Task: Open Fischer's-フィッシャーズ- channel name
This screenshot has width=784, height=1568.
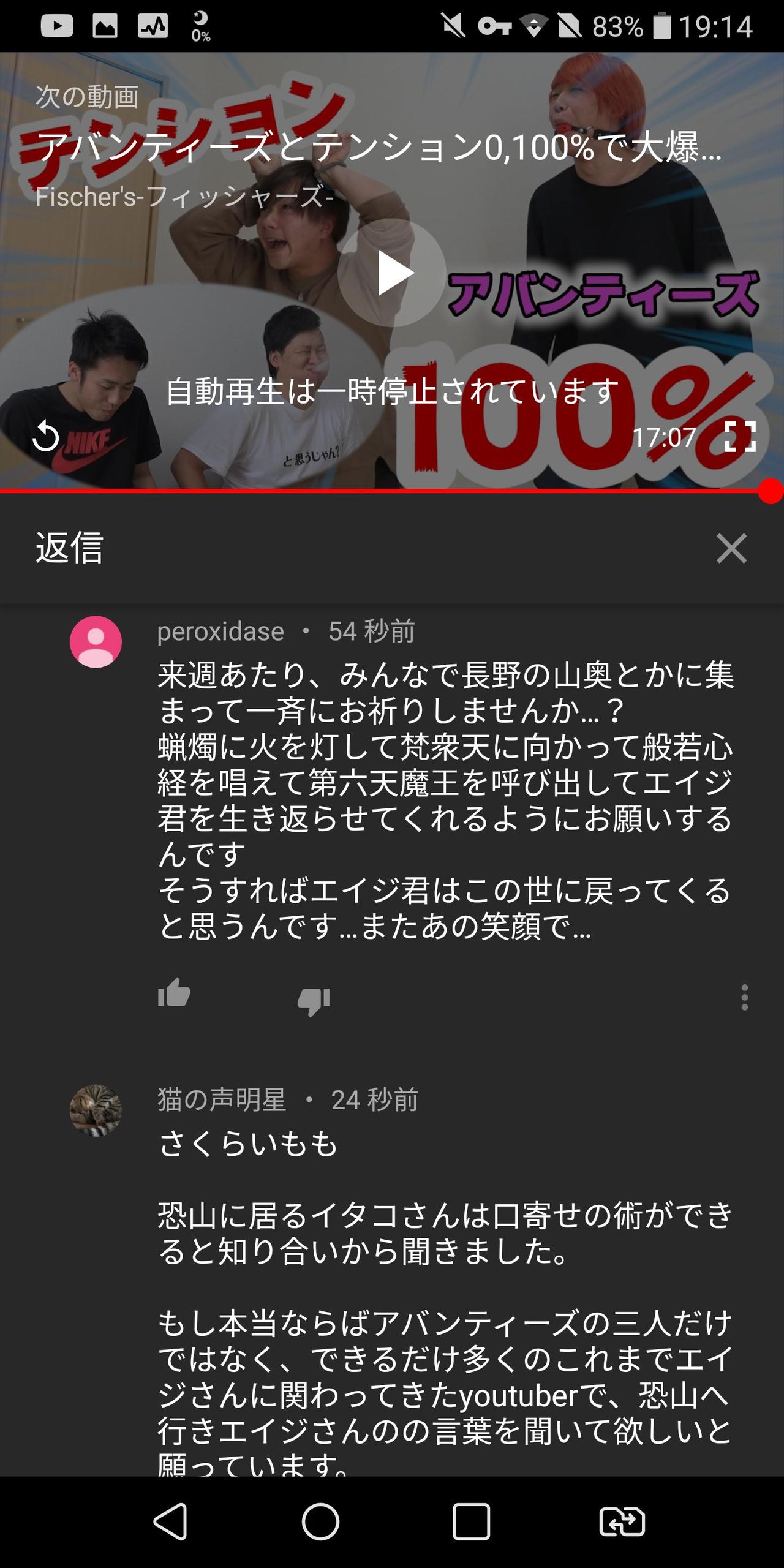Action: tap(184, 197)
